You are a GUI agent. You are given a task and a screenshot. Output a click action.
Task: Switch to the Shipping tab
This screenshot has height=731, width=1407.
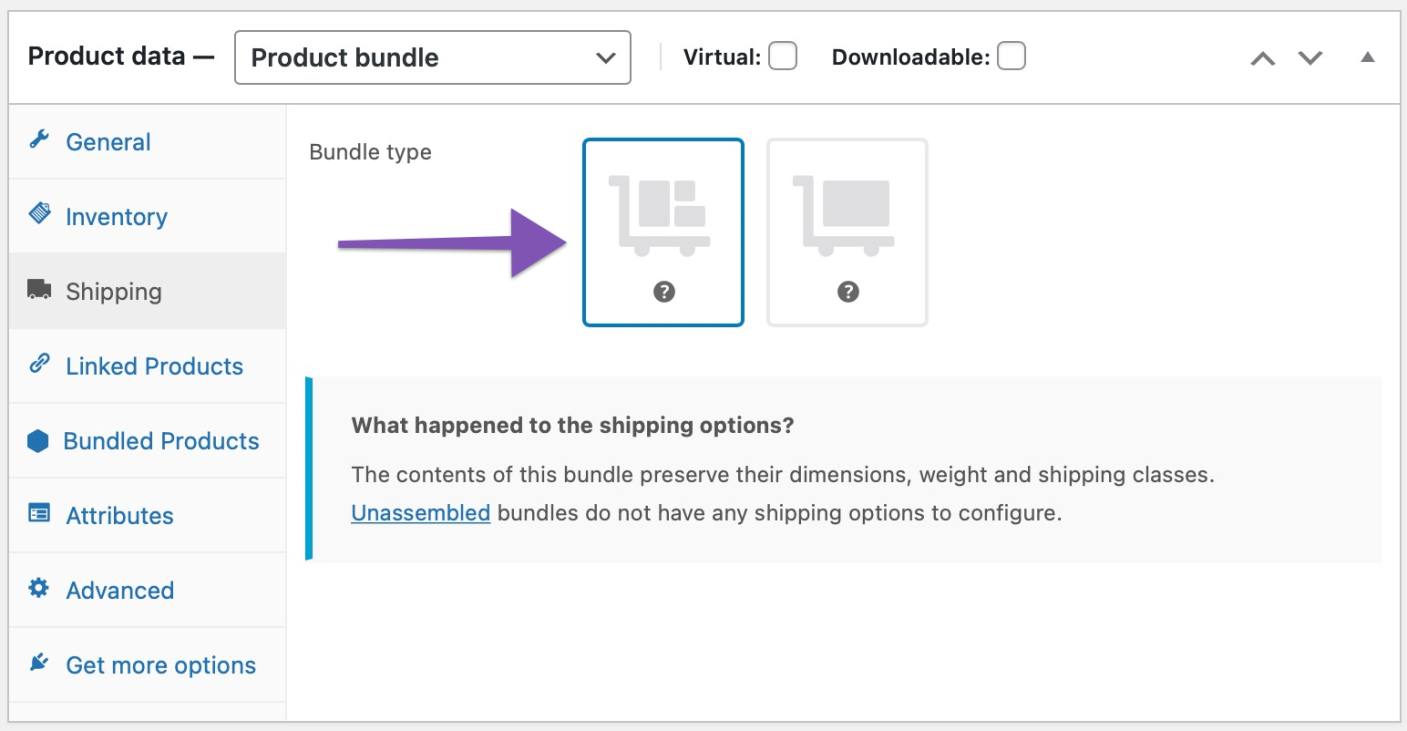click(114, 291)
